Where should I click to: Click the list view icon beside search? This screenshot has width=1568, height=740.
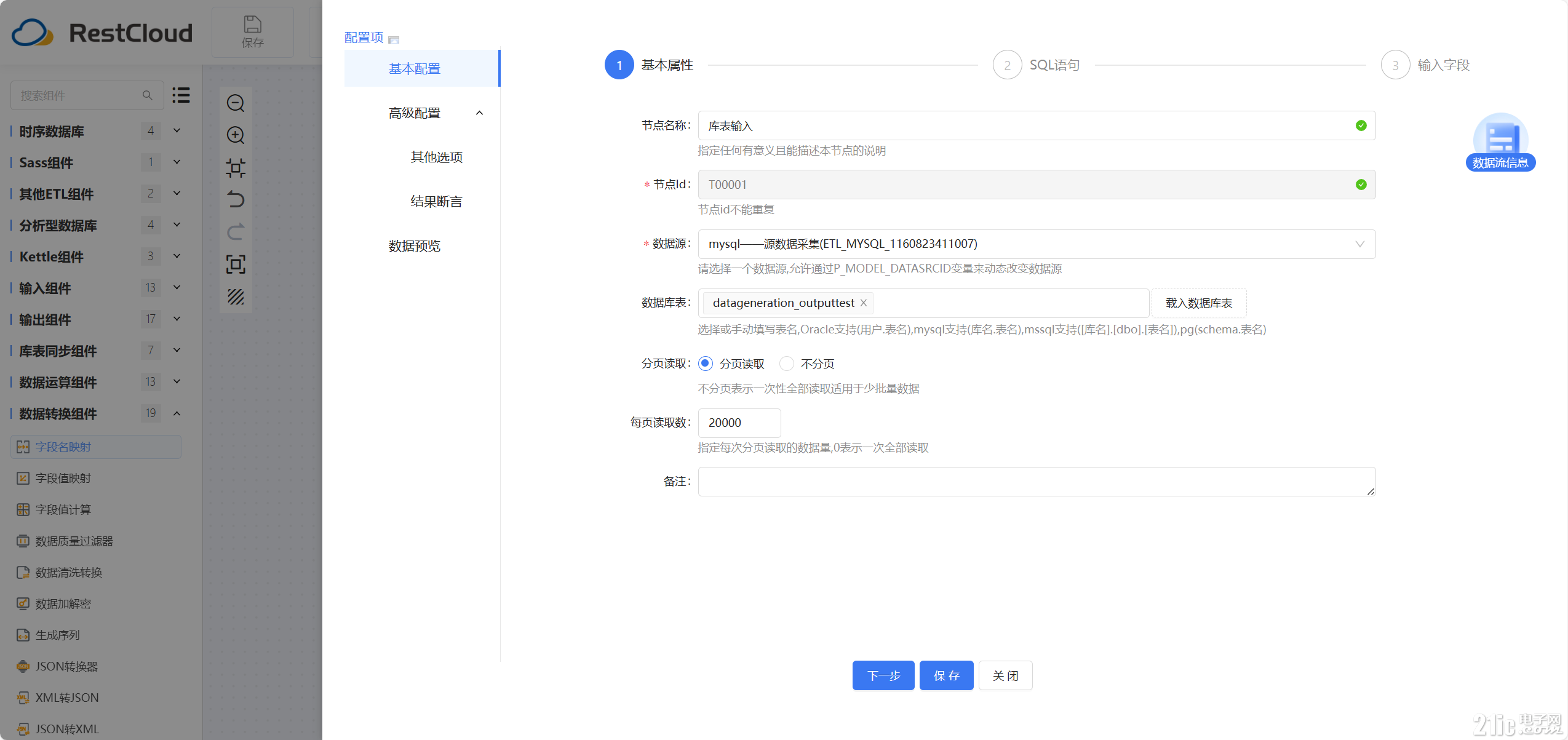[181, 95]
